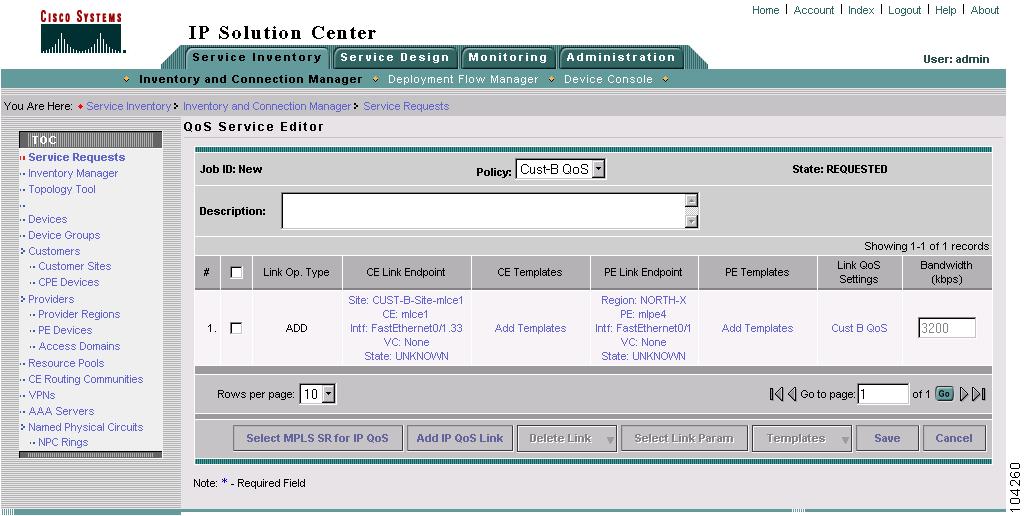Click Select Link Param button
This screenshot has width=1024, height=516.
[x=684, y=438]
